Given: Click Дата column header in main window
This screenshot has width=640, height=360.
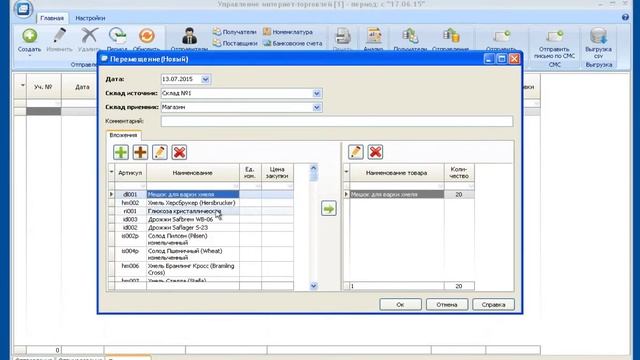Looking at the screenshot, I should tap(82, 87).
